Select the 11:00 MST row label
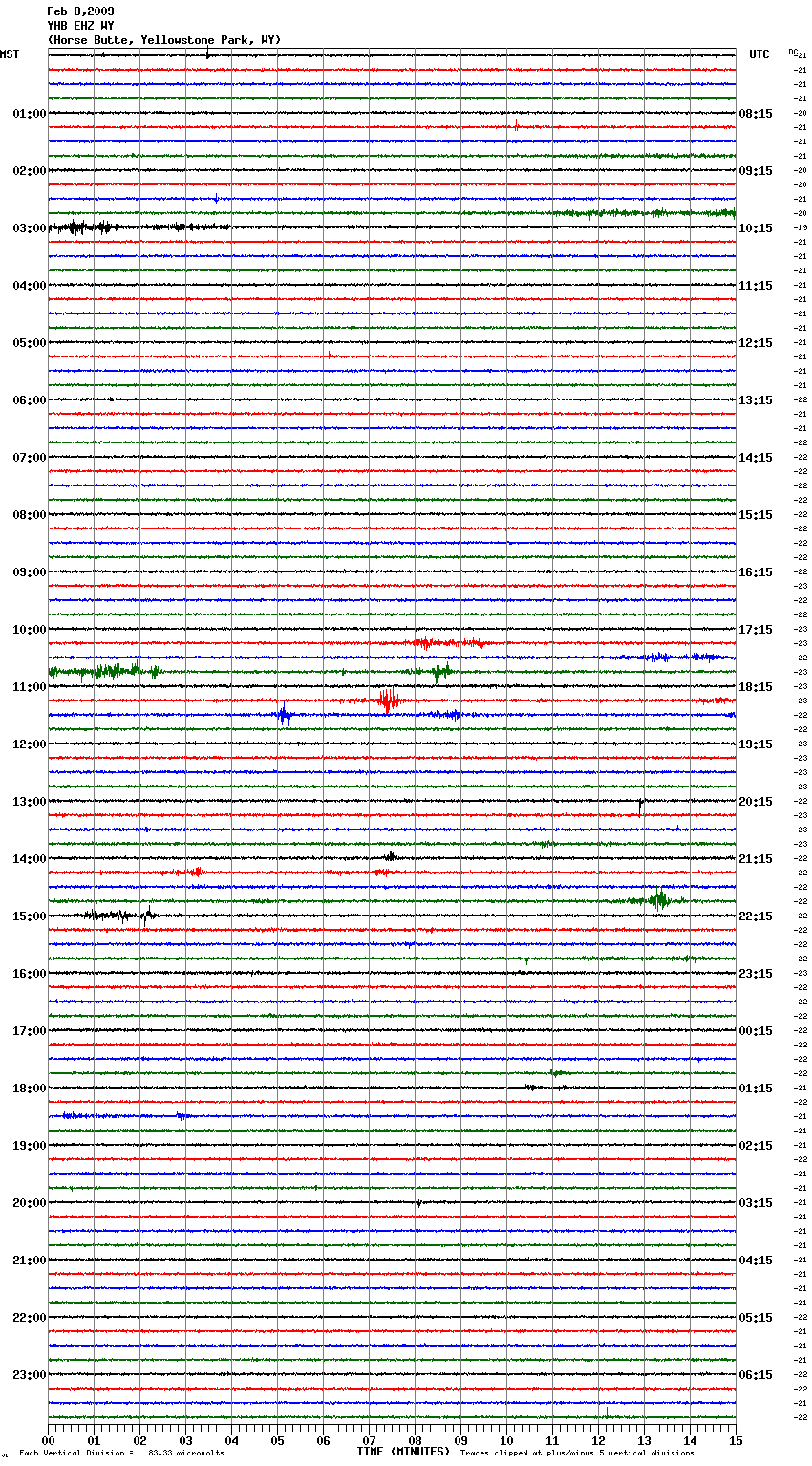 click(x=30, y=687)
